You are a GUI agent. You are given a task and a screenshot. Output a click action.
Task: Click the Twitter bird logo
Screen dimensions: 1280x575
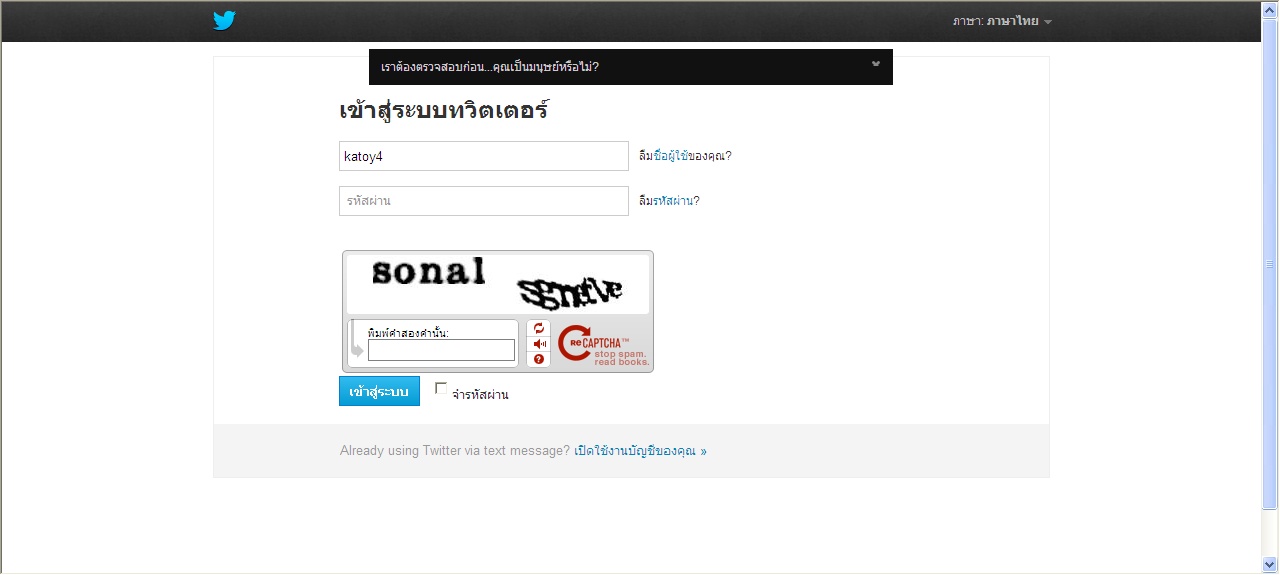coord(224,21)
